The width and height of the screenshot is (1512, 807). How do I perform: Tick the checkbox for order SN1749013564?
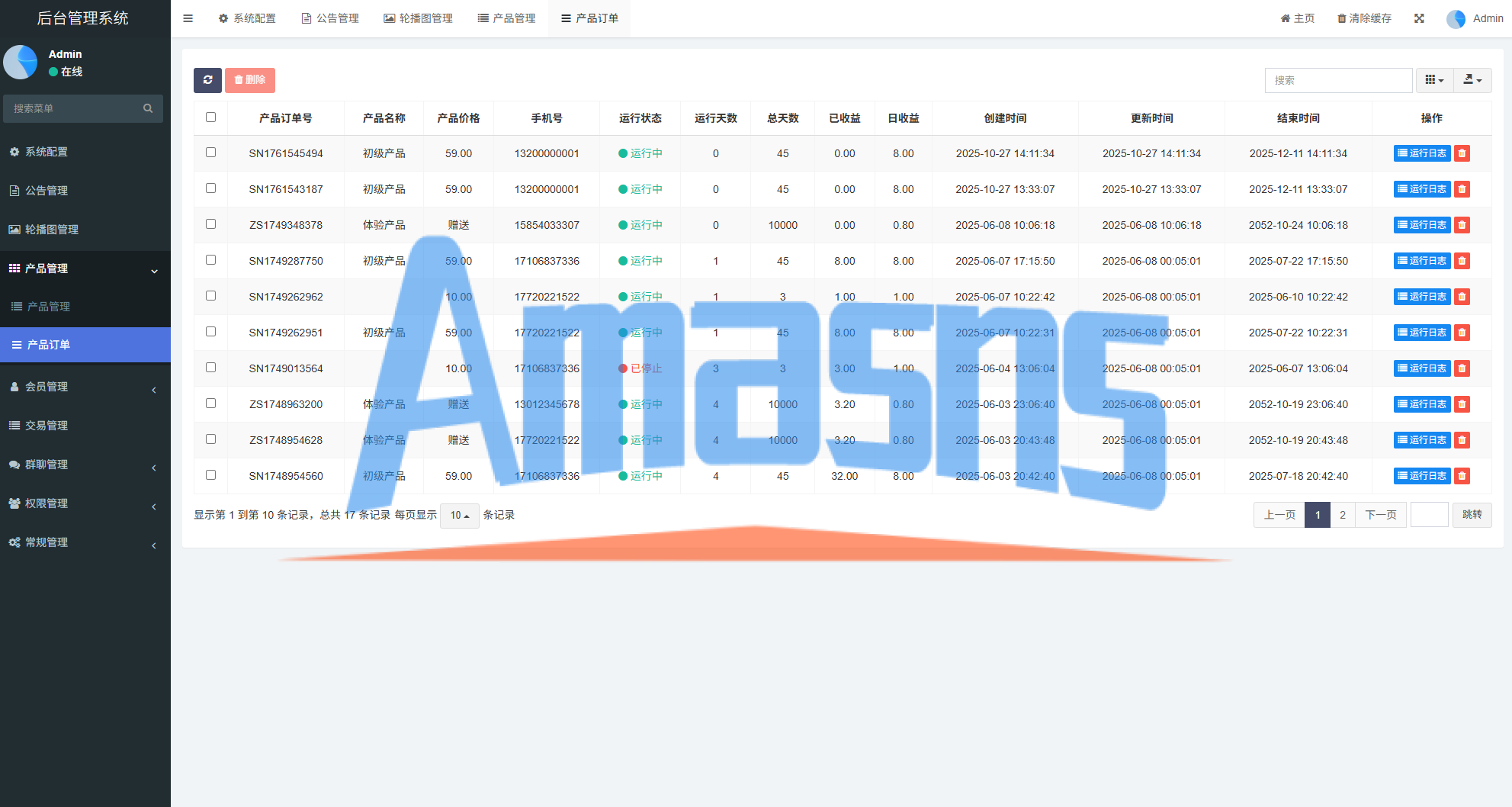coord(211,368)
